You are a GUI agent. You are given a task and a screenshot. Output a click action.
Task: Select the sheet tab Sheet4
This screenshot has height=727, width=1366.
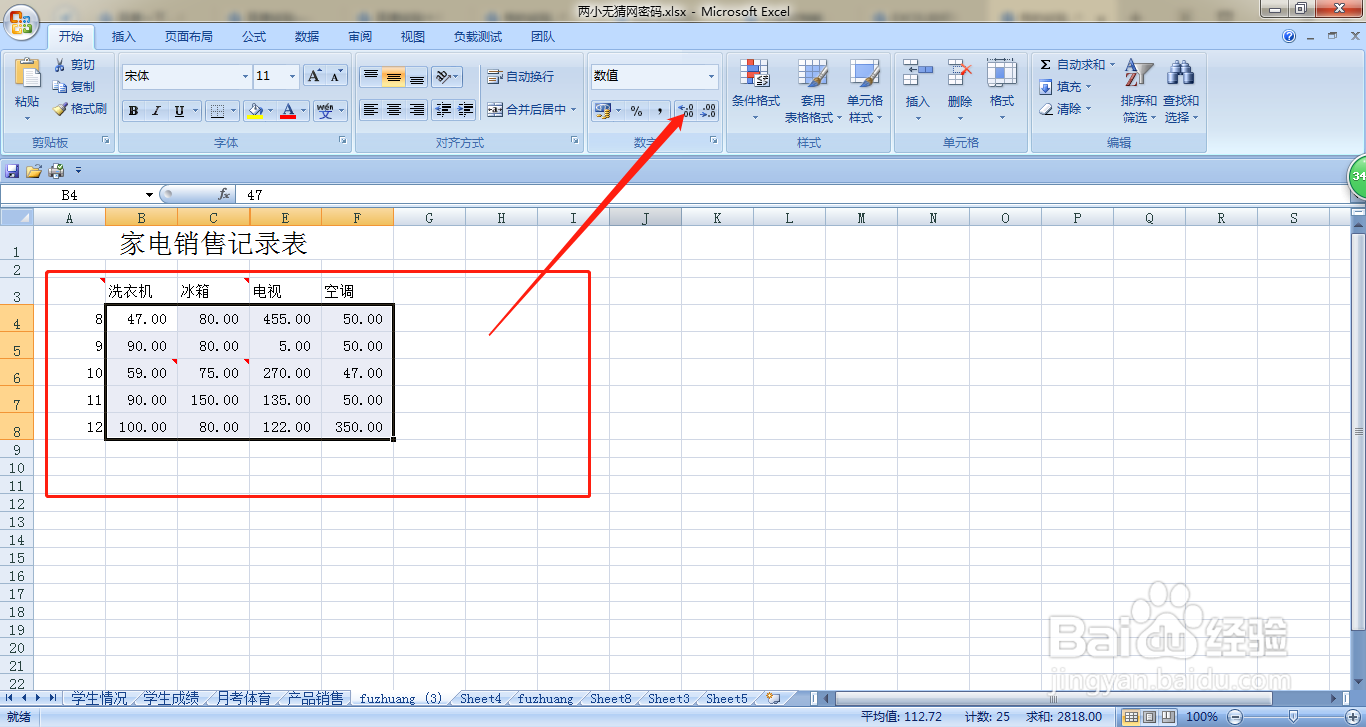pos(481,699)
